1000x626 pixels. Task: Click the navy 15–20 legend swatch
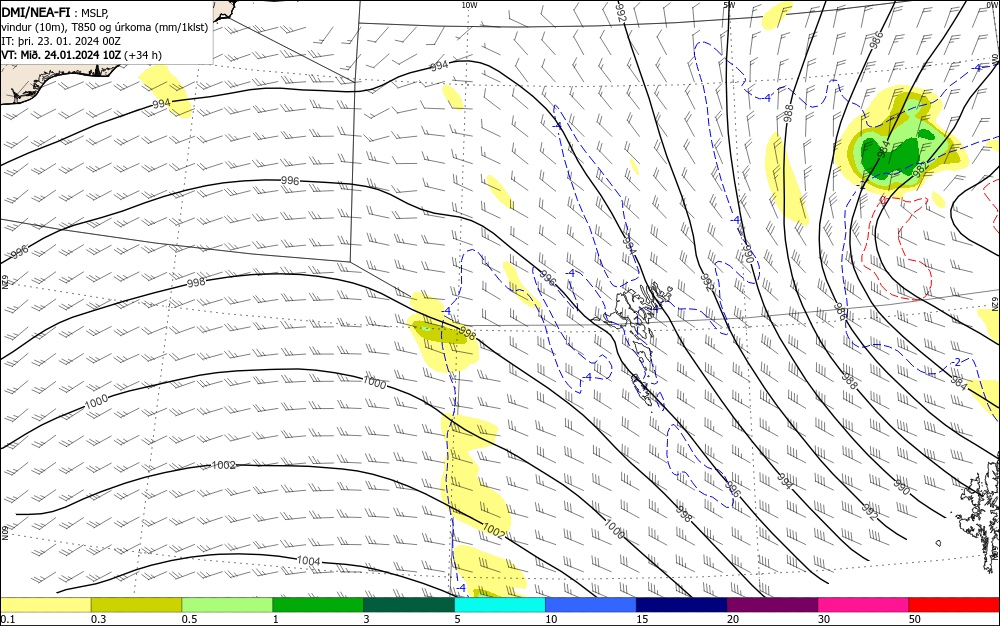coord(682,605)
